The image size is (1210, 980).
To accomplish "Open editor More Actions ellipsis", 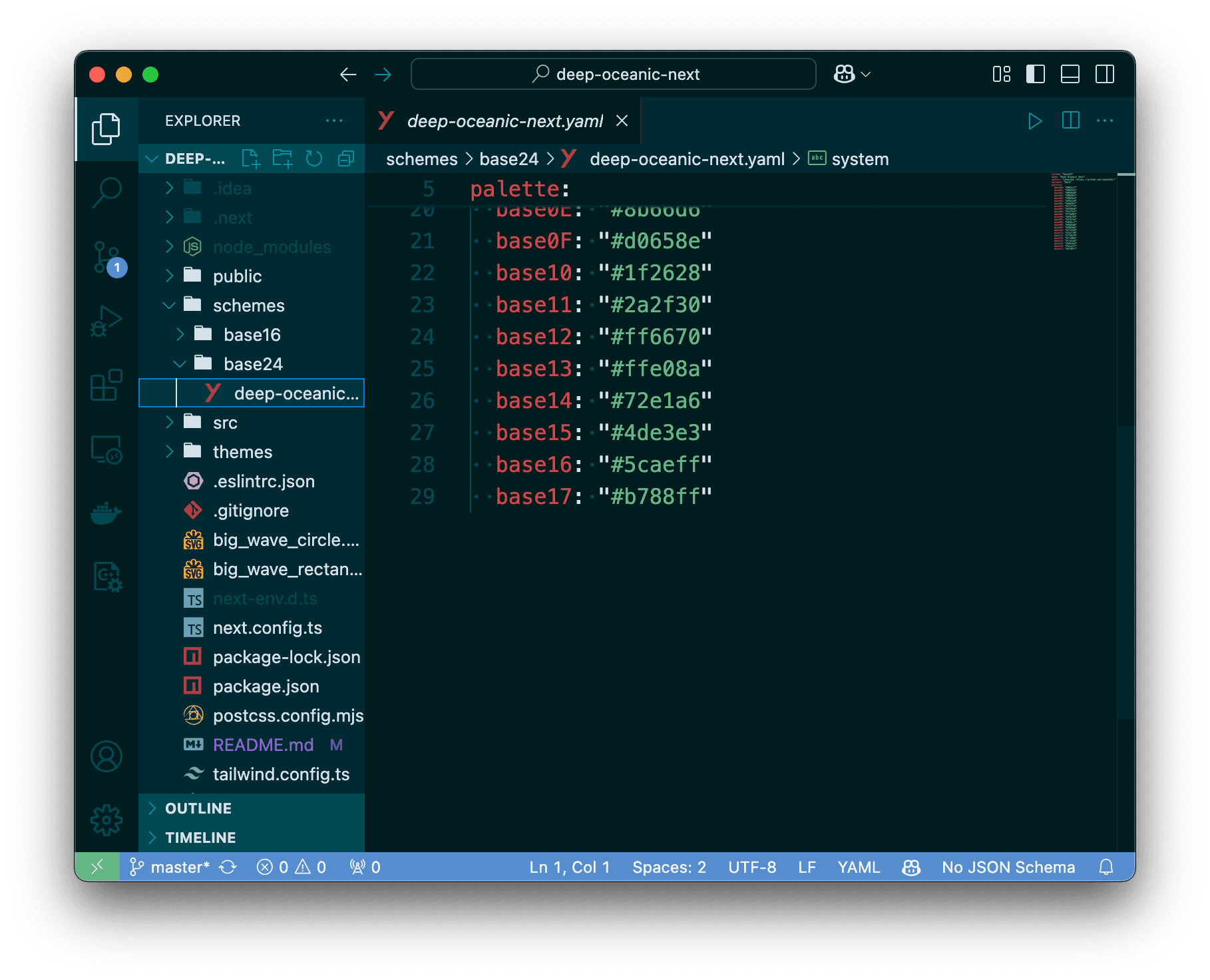I will pos(1105,121).
